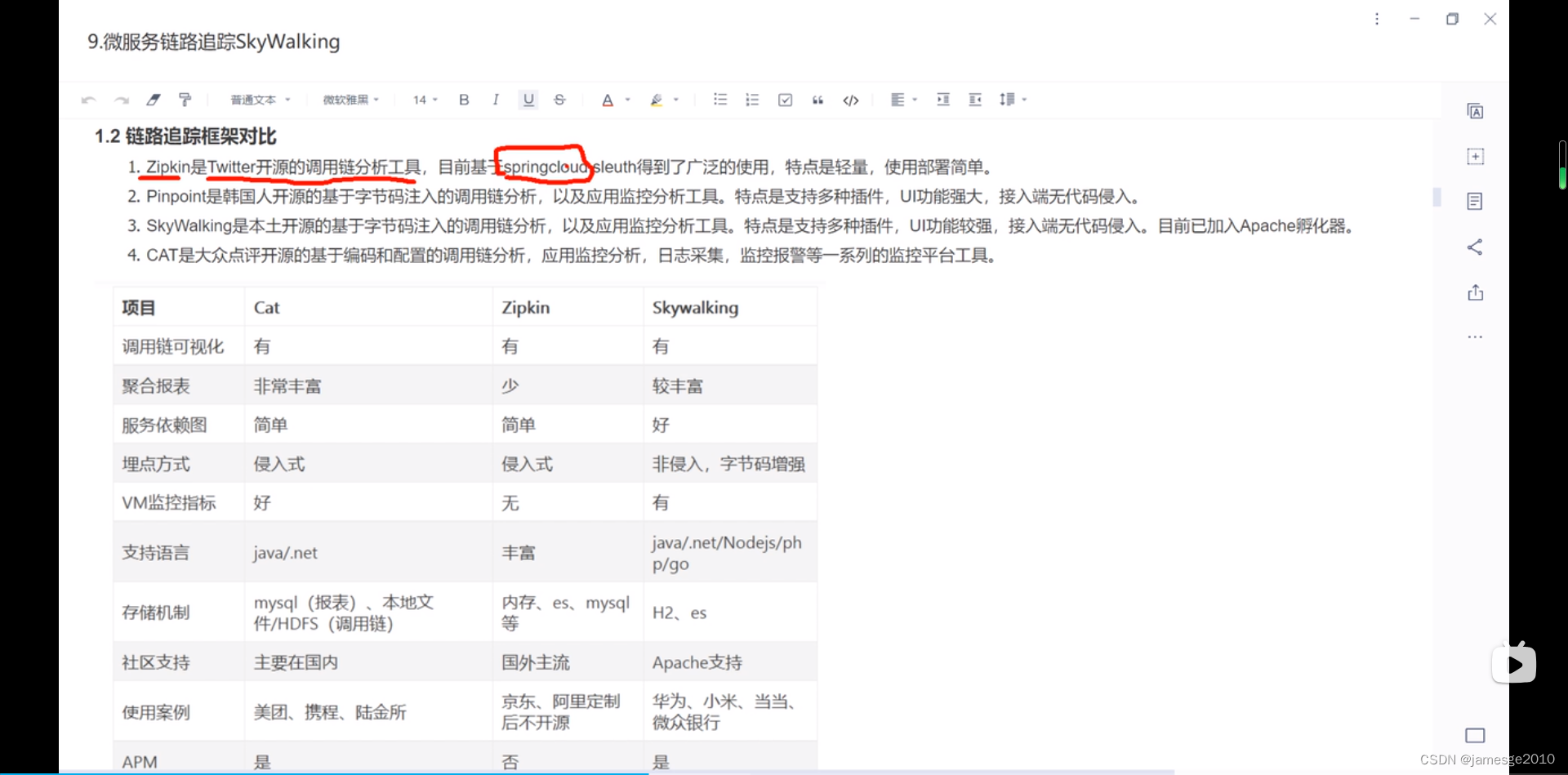The width and height of the screenshot is (1568, 775).
Task: Expand the highlight color picker arrow
Action: point(676,100)
